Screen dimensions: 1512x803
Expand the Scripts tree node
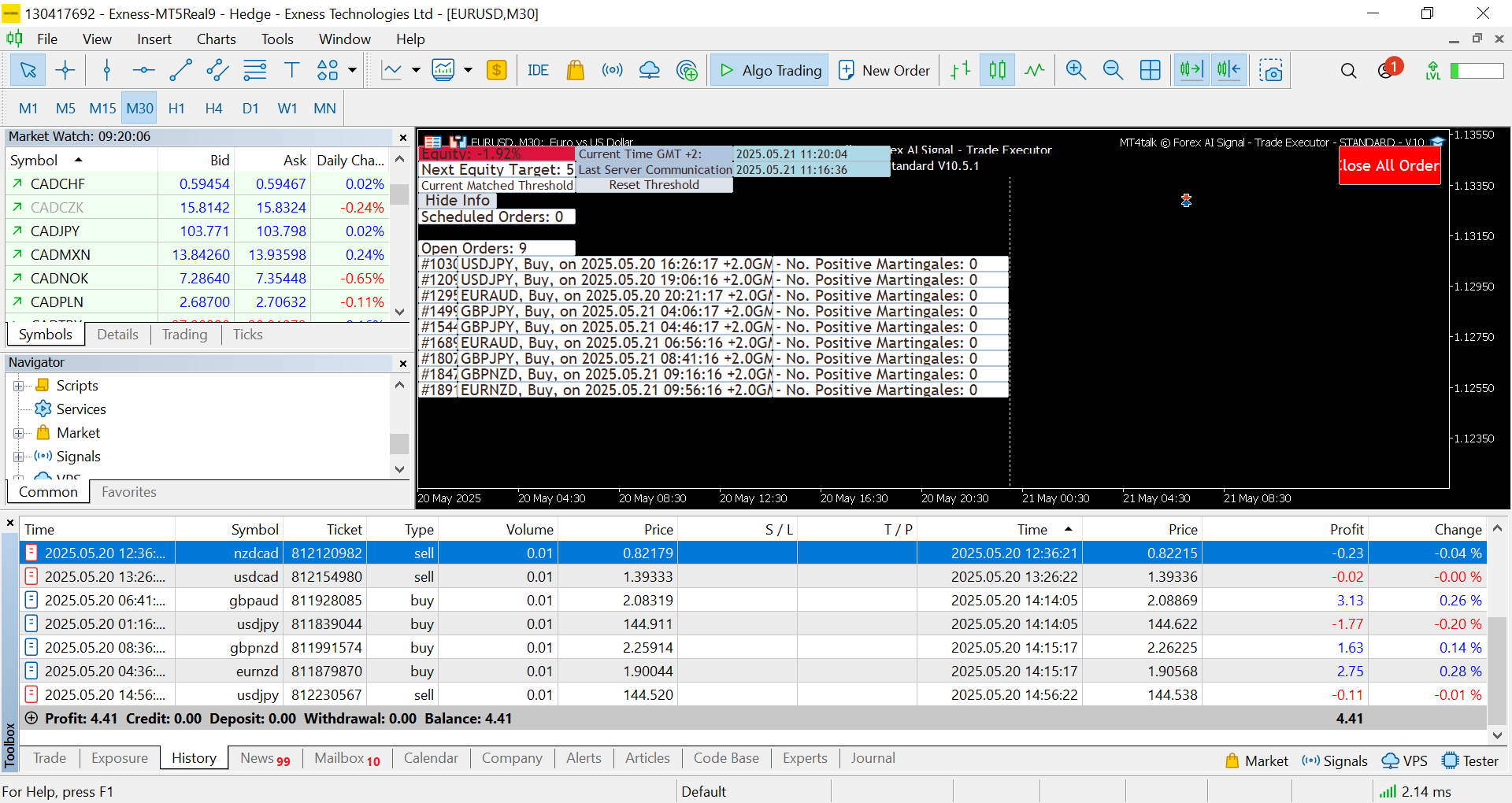[x=19, y=386]
